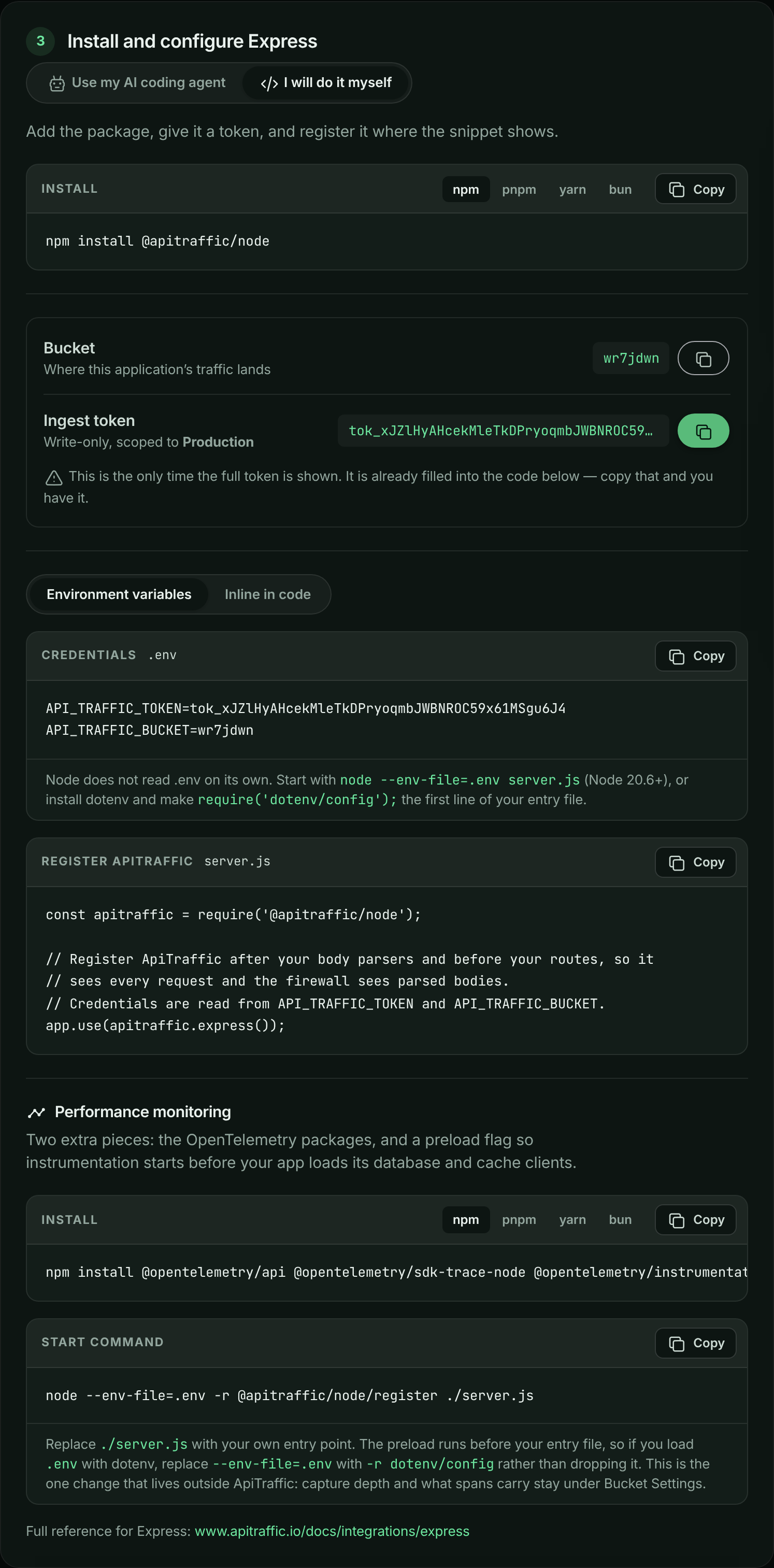Click the API_TRAFFIC_TOKEN line in credentials
The height and width of the screenshot is (1568, 774).
(x=306, y=708)
